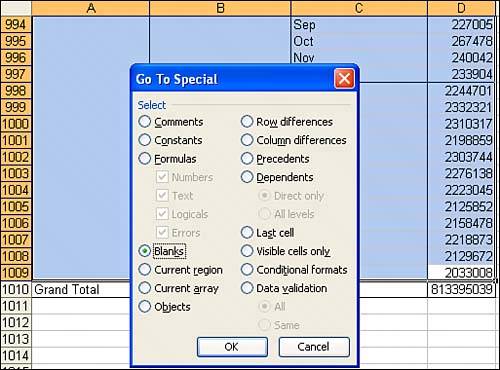This screenshot has height=370, width=500.
Task: Click the Cancel button
Action: tap(314, 347)
